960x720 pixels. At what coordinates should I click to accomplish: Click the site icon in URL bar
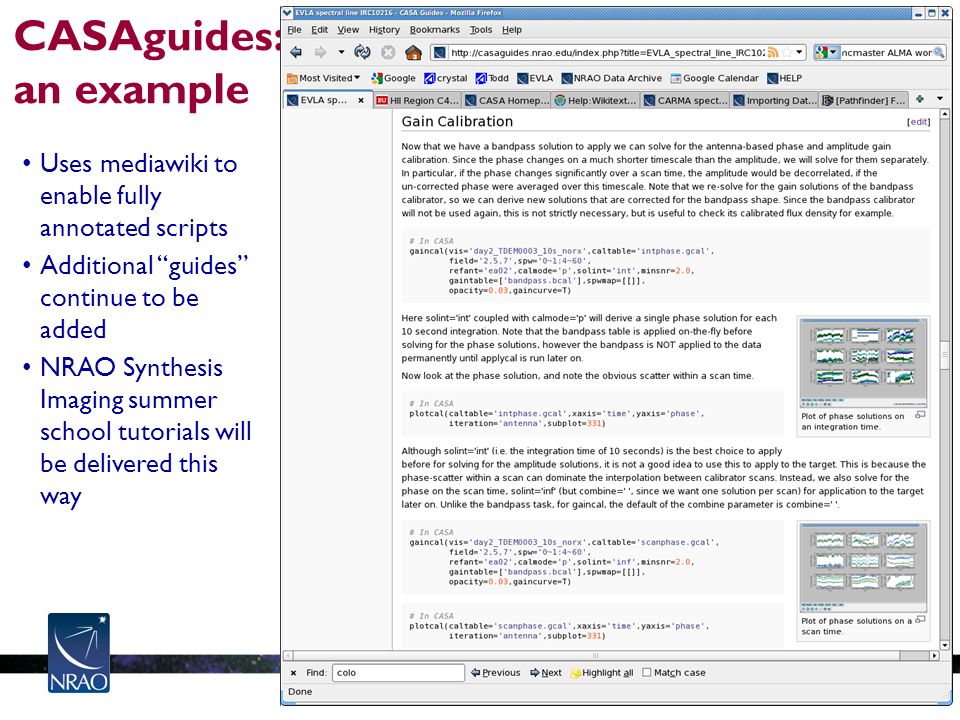pos(440,53)
